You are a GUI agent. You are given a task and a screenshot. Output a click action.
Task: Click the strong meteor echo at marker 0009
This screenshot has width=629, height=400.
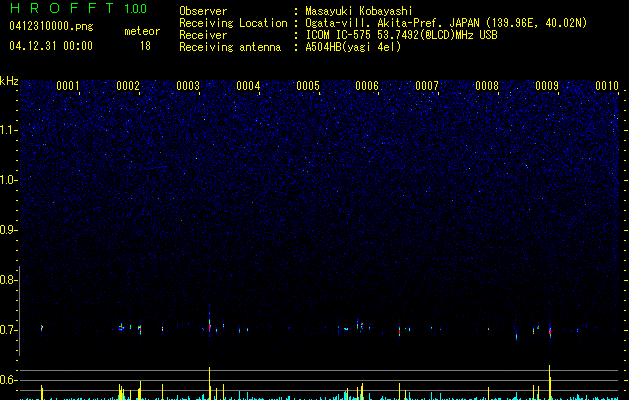click(550, 331)
